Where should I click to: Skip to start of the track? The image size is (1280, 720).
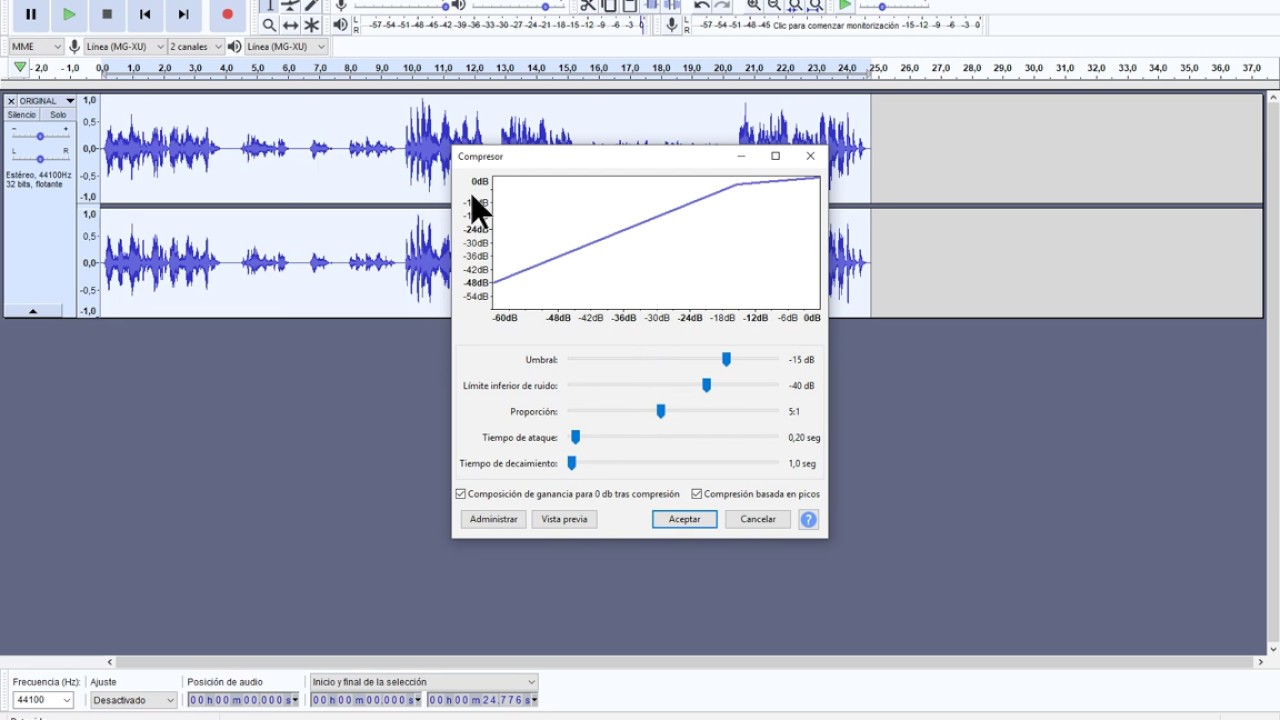point(145,14)
